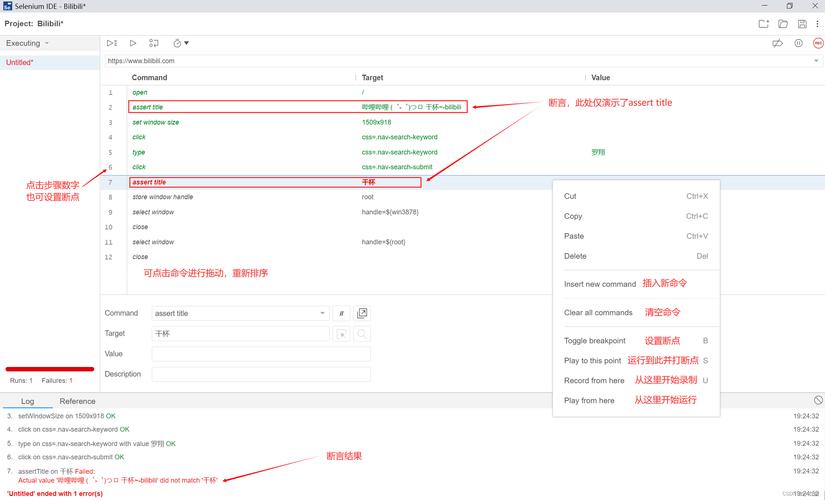Step over the current command
Image resolution: width=825 pixels, height=500 pixels.
coord(154,43)
